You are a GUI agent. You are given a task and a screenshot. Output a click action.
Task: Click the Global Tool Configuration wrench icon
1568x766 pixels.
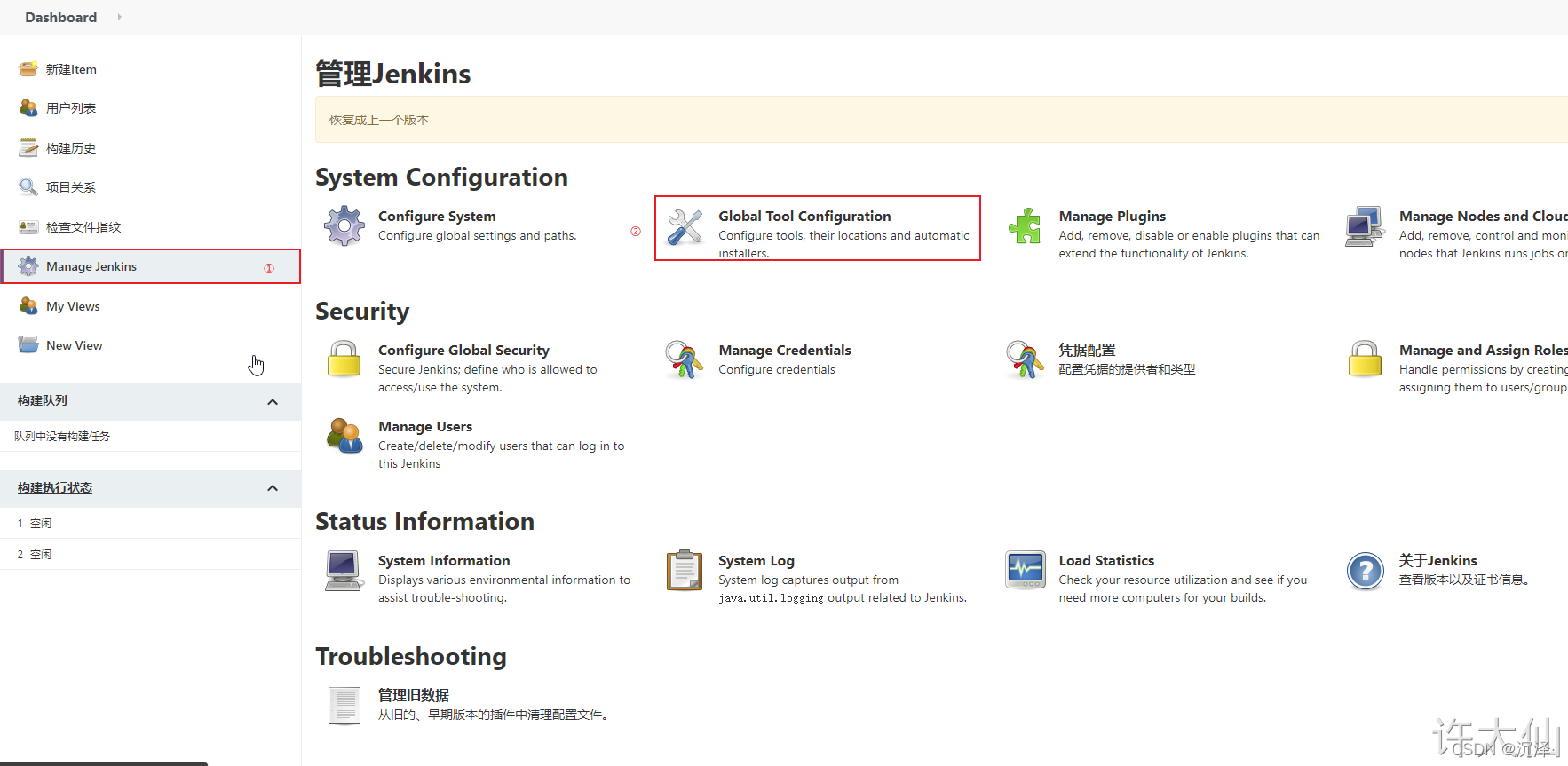(x=685, y=227)
